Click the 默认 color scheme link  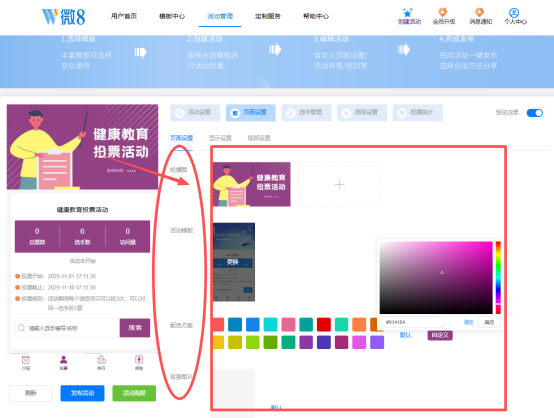pos(406,335)
